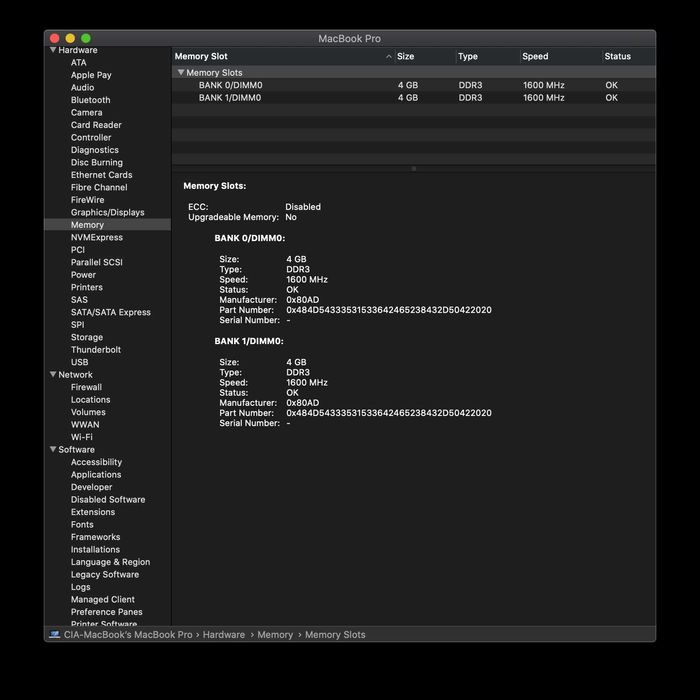This screenshot has width=700, height=700.
Task: Sort by Memory Slot column header
Action: (201, 56)
